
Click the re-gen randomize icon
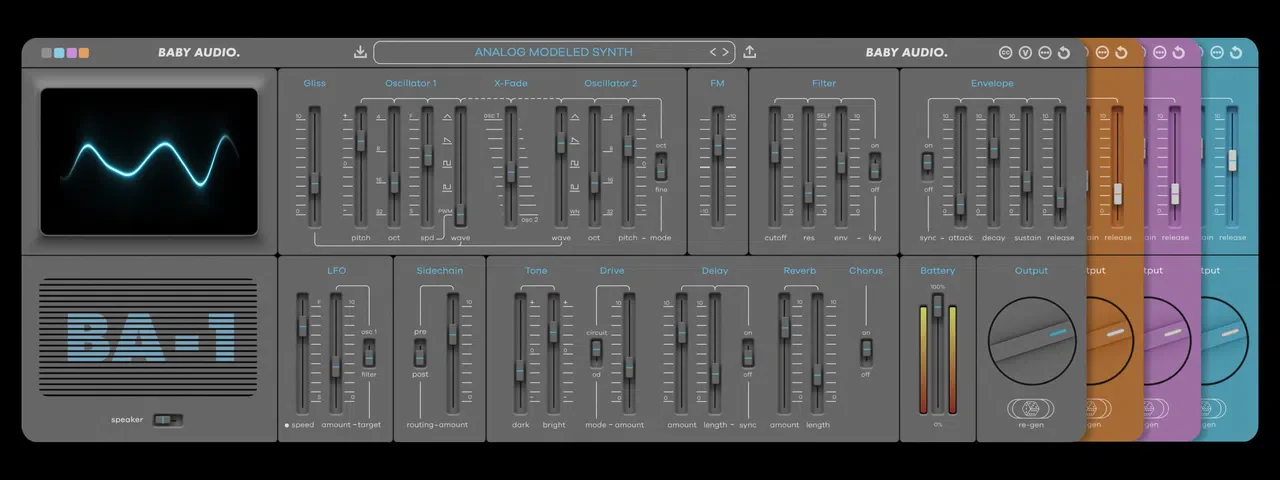pyautogui.click(x=1031, y=408)
